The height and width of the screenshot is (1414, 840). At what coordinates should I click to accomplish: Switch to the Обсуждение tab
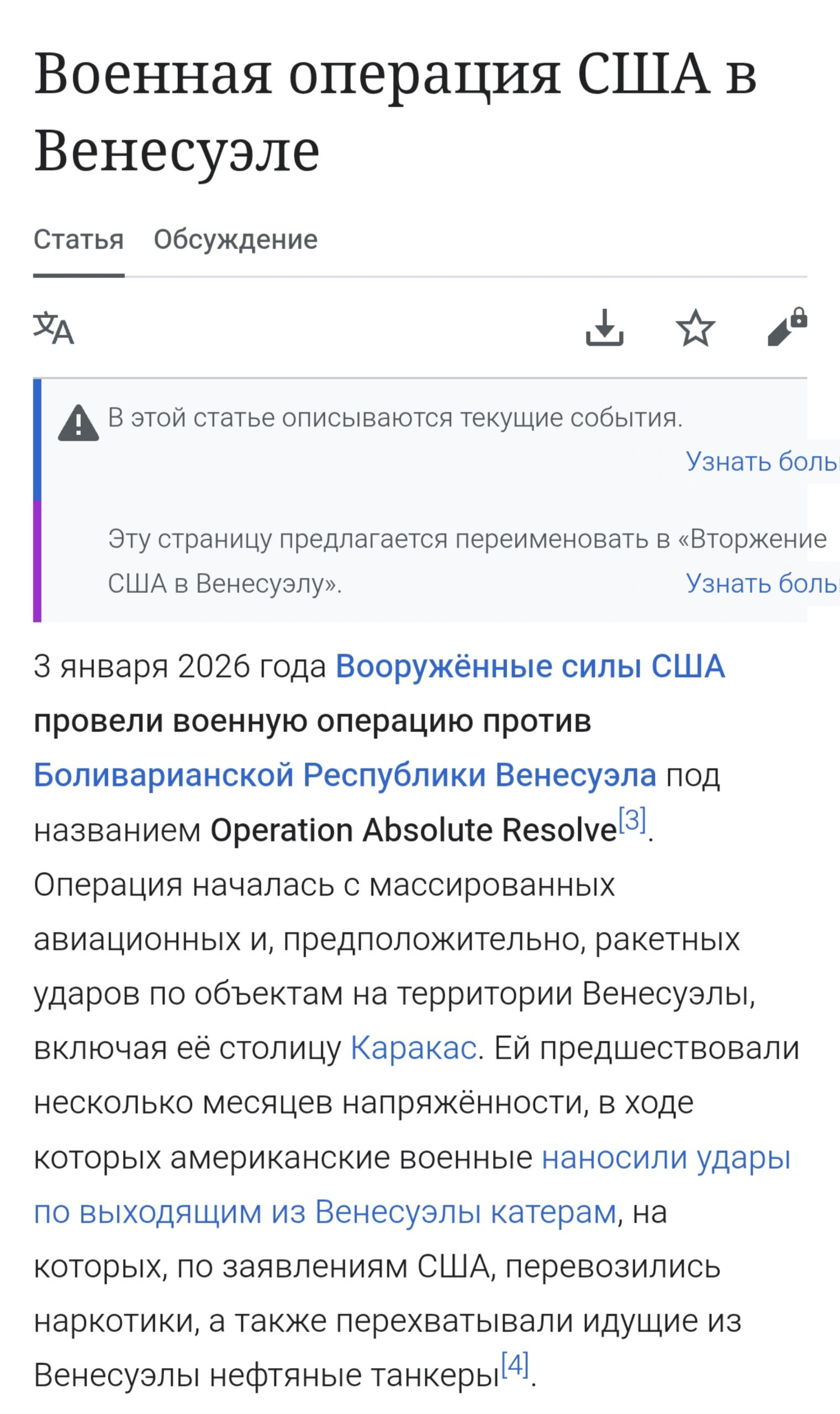coord(235,239)
